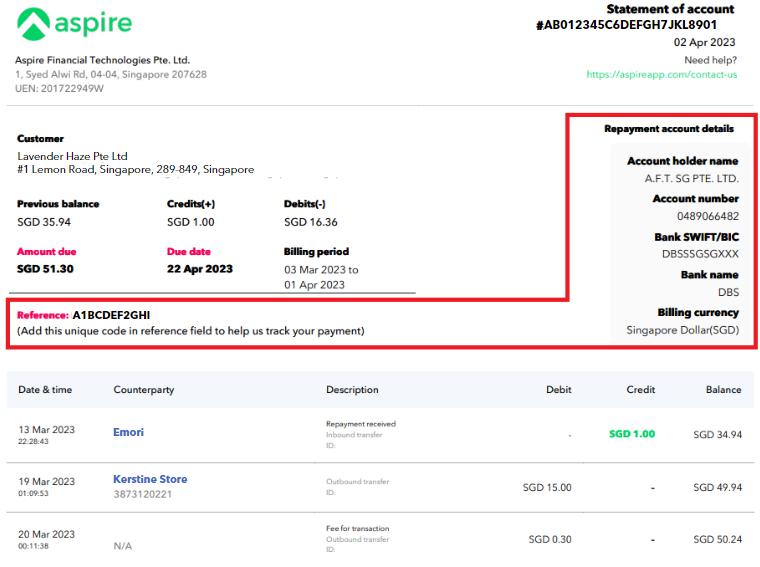Click the Credits(+) value SGD 1.00
Viewport: 760px width, 567px height.
190,222
